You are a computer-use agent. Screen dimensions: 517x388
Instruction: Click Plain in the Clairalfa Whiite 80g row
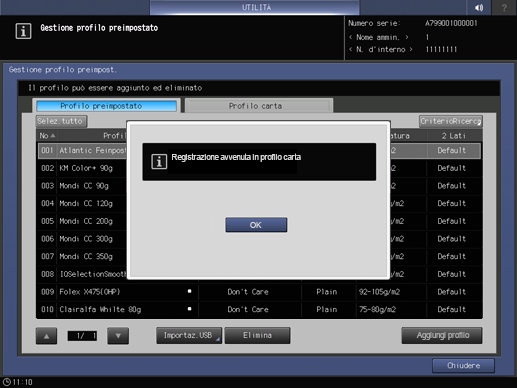click(327, 310)
